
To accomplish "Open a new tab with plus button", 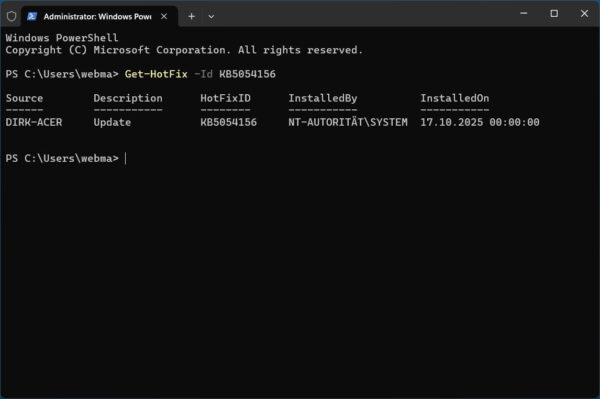I will tap(192, 16).
